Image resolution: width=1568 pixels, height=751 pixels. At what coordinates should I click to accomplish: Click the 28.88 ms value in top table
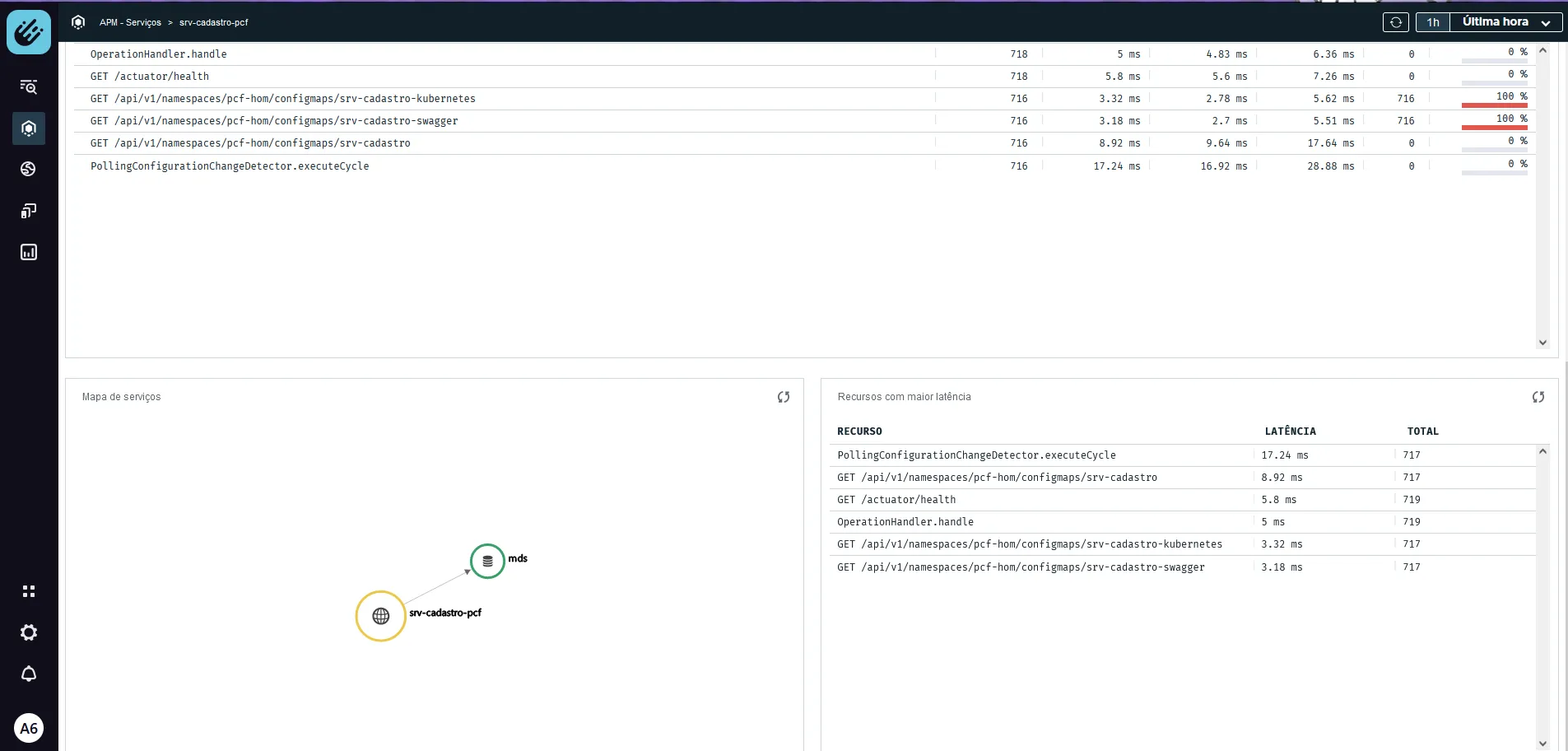1331,166
